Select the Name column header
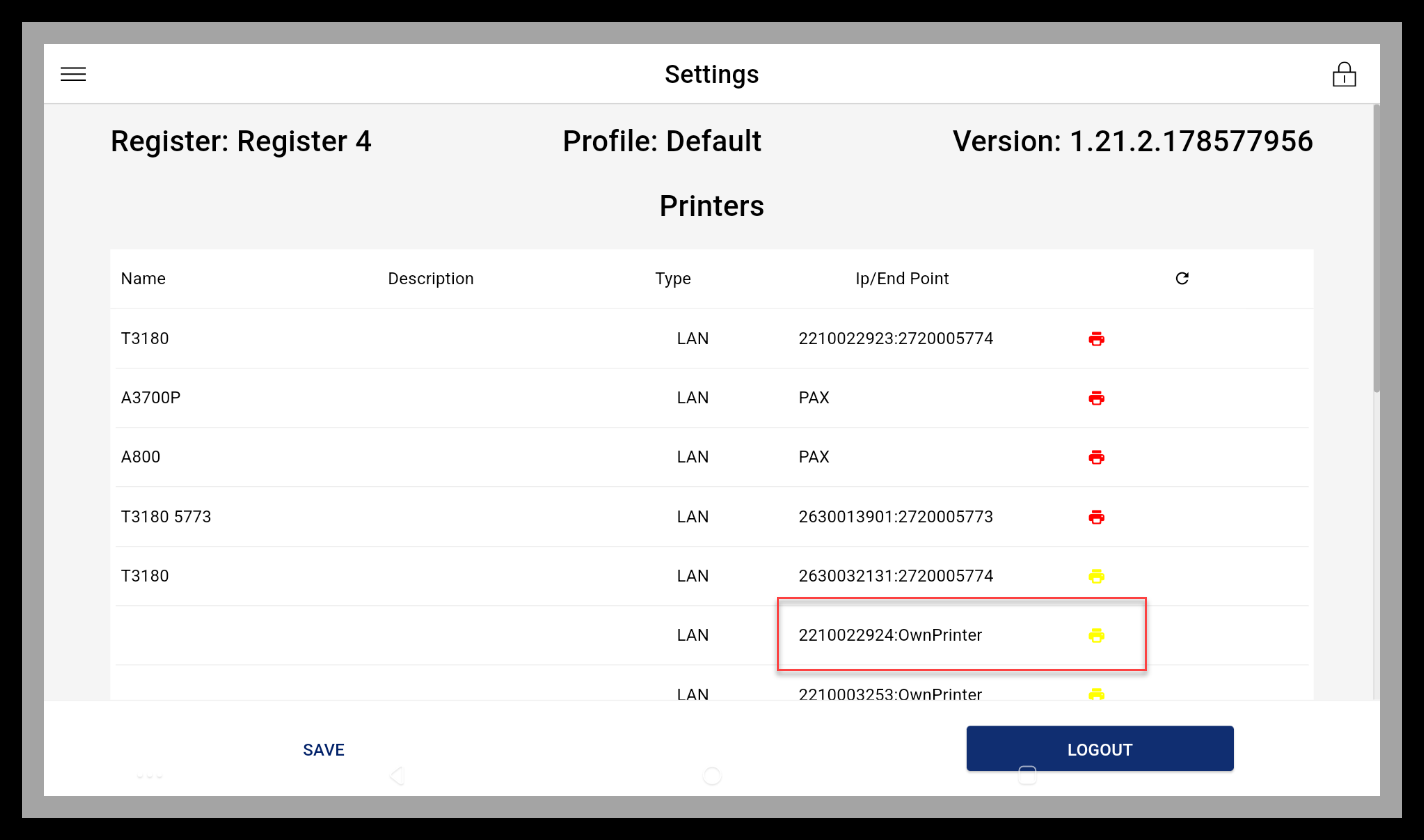 pyautogui.click(x=143, y=278)
